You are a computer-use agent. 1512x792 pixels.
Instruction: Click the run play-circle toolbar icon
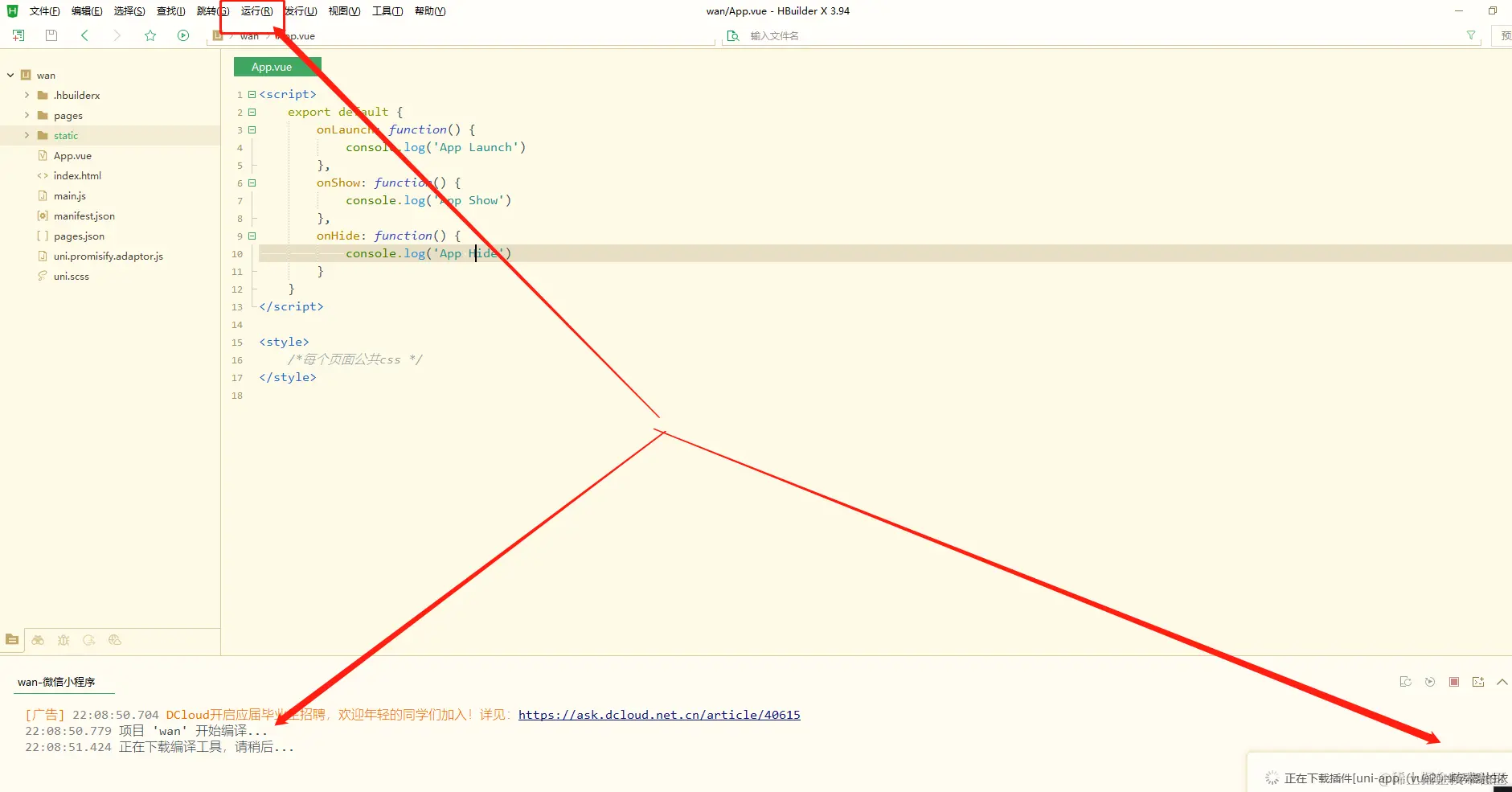pos(183,35)
